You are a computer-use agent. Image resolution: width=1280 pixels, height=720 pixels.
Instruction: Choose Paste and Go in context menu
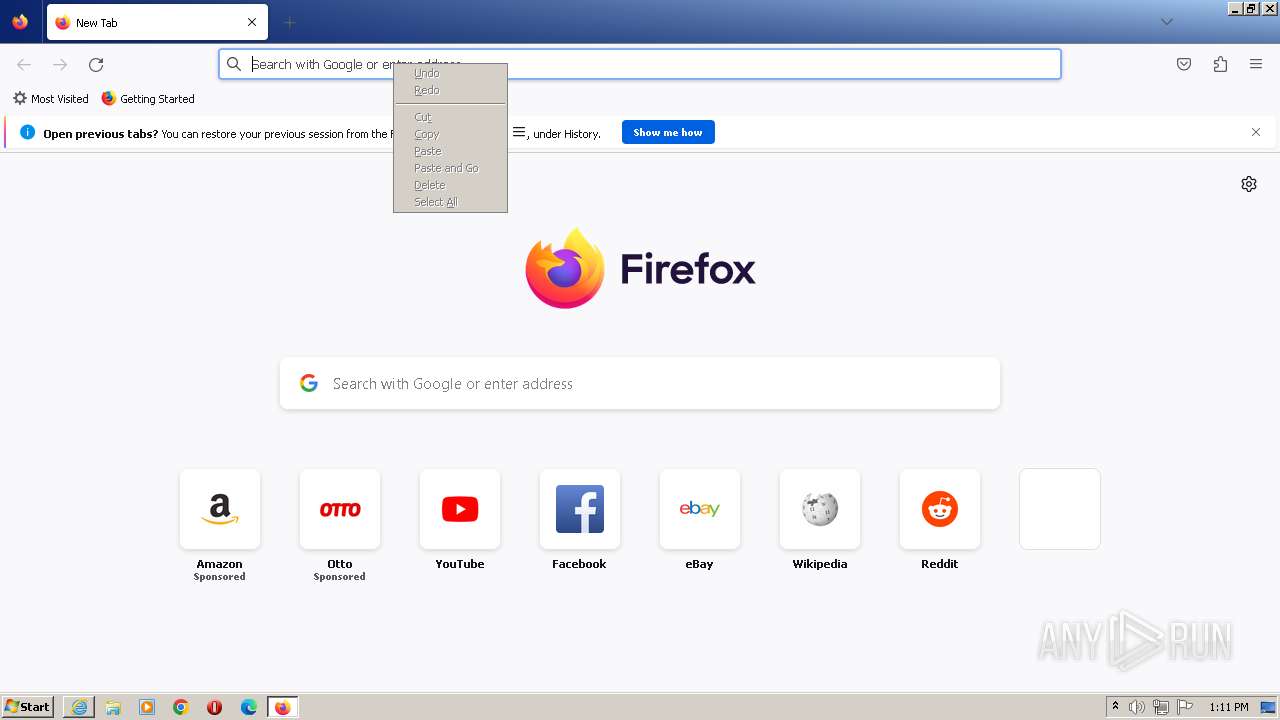coord(450,168)
